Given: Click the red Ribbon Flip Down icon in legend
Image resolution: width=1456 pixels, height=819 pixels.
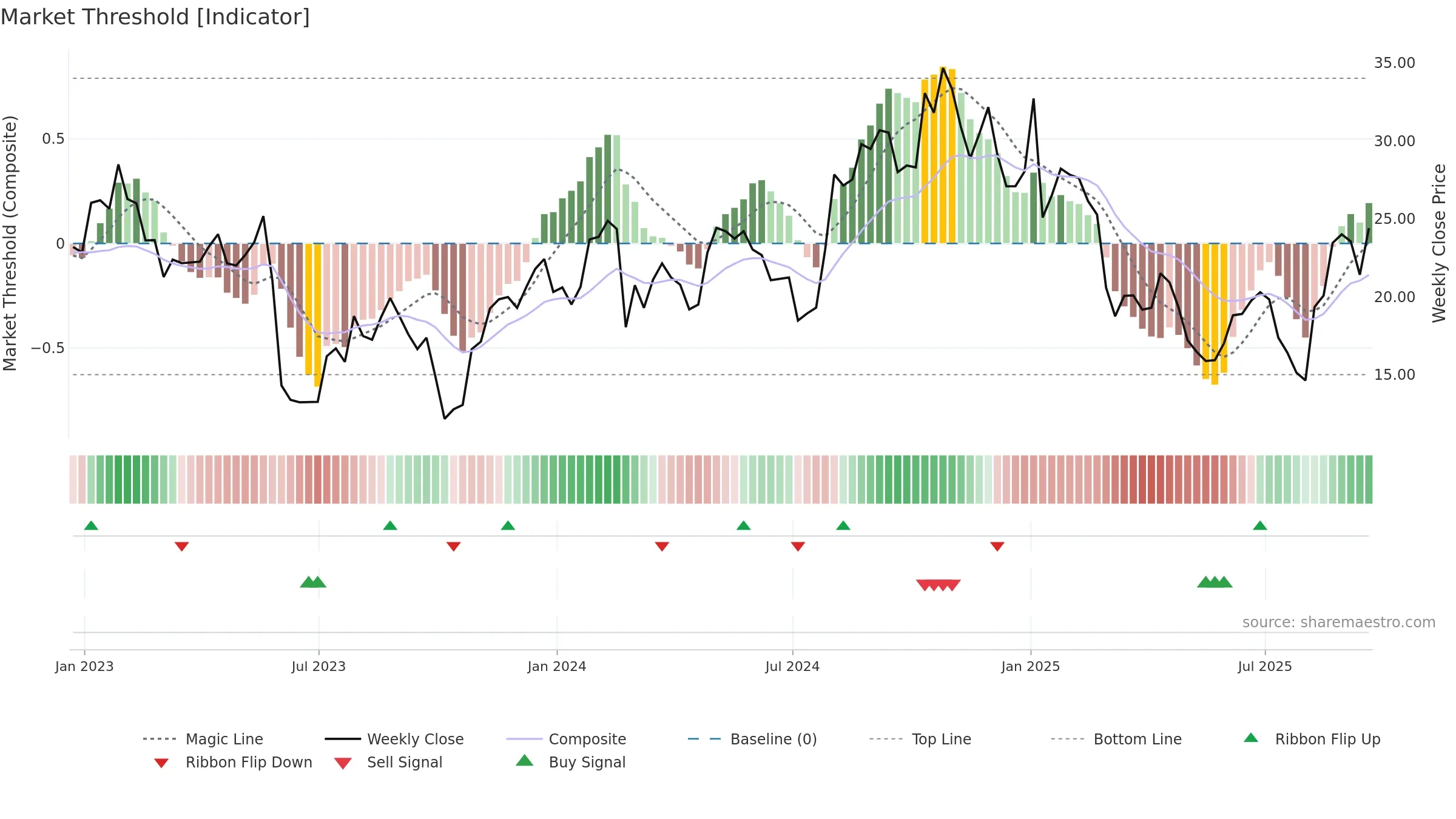Looking at the screenshot, I should 161,763.
